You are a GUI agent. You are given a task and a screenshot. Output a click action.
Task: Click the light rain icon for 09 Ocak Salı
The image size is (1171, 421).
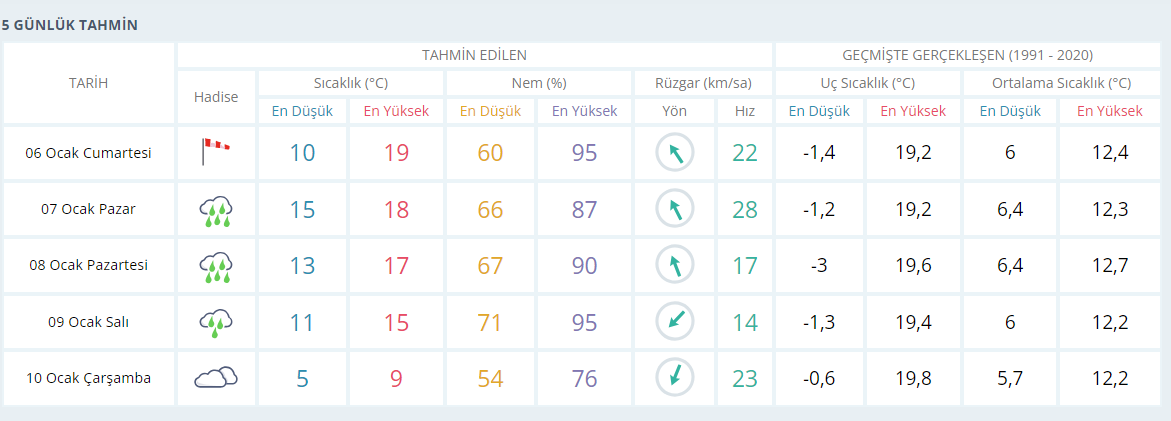point(216,322)
